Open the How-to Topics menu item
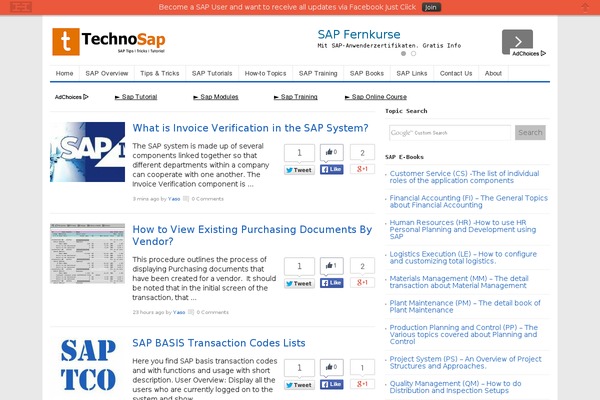The image size is (600, 400). point(265,73)
